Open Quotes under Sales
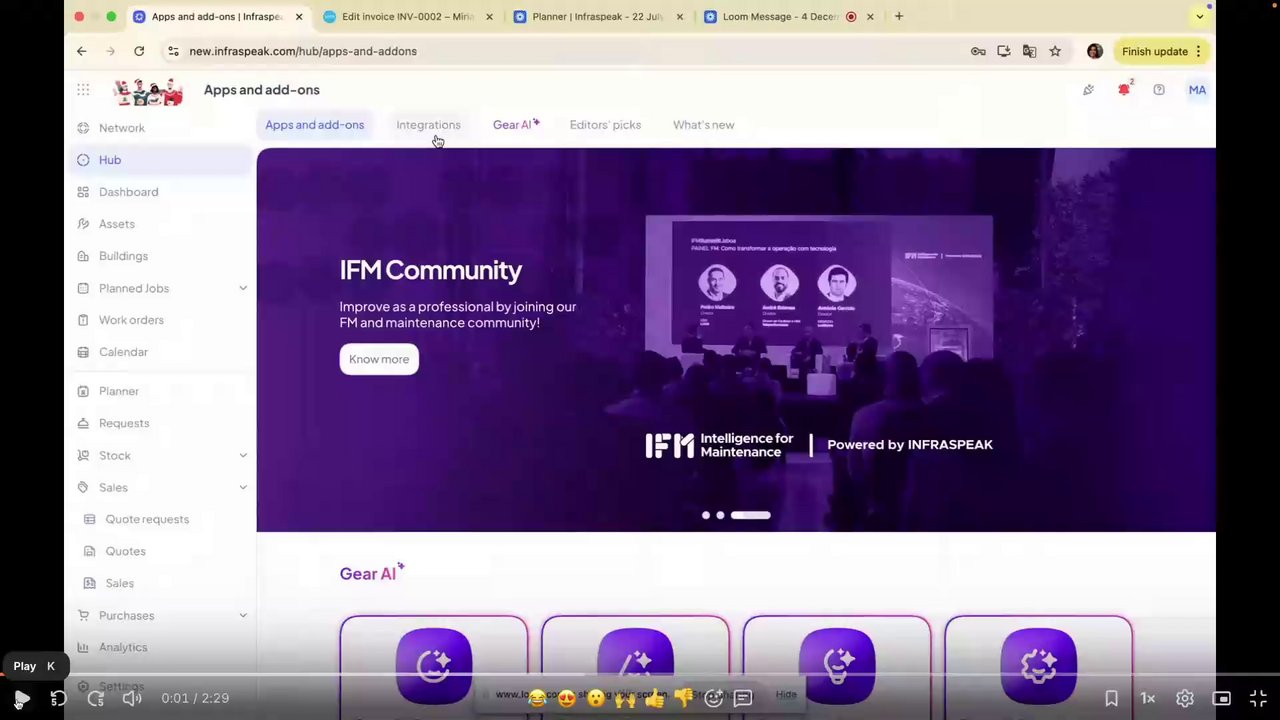 coord(126,551)
